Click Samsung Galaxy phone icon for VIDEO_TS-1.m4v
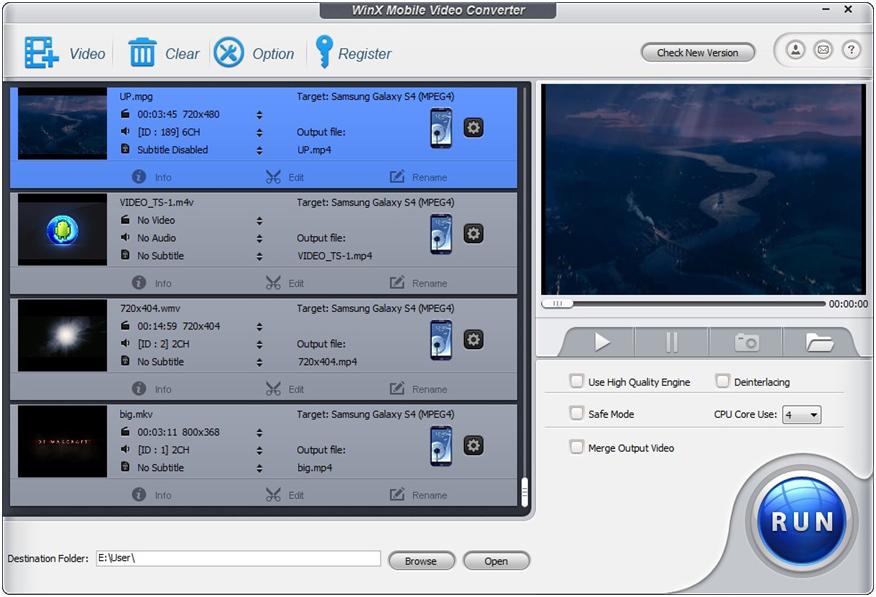876x597 pixels. click(x=441, y=235)
